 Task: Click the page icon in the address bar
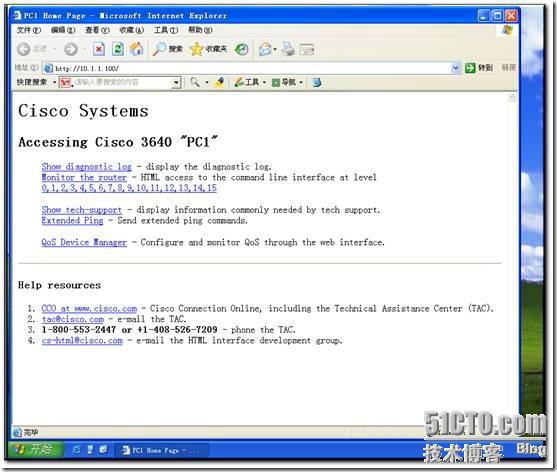48,68
